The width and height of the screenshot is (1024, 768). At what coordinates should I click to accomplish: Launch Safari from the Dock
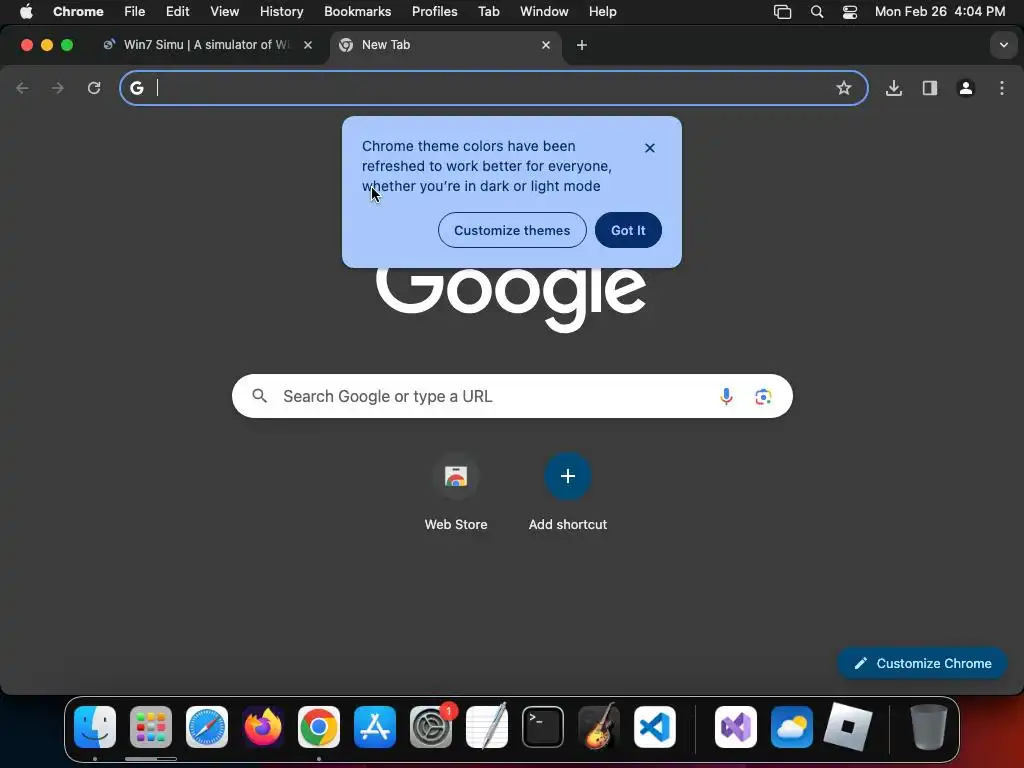coord(207,727)
